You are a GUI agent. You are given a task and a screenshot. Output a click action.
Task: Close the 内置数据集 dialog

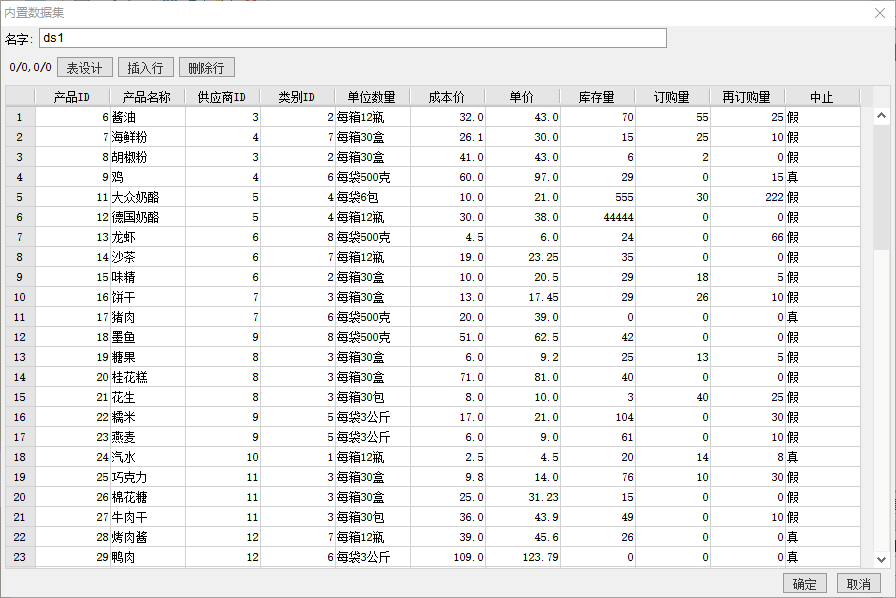pos(880,13)
